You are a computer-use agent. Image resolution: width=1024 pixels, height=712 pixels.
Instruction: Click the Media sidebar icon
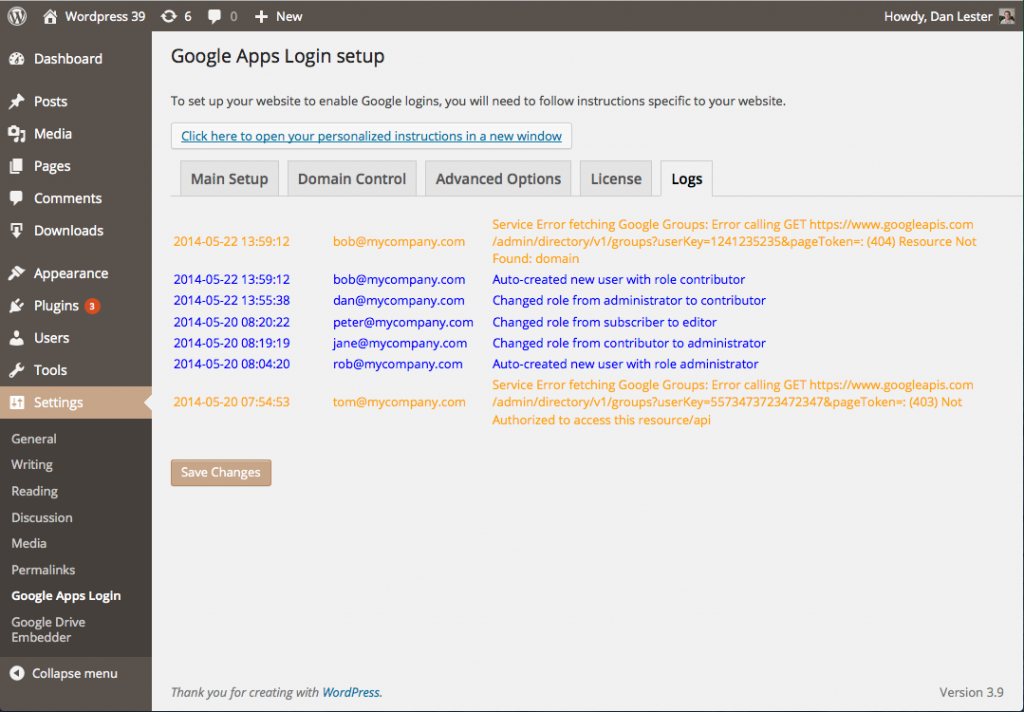click(16, 134)
